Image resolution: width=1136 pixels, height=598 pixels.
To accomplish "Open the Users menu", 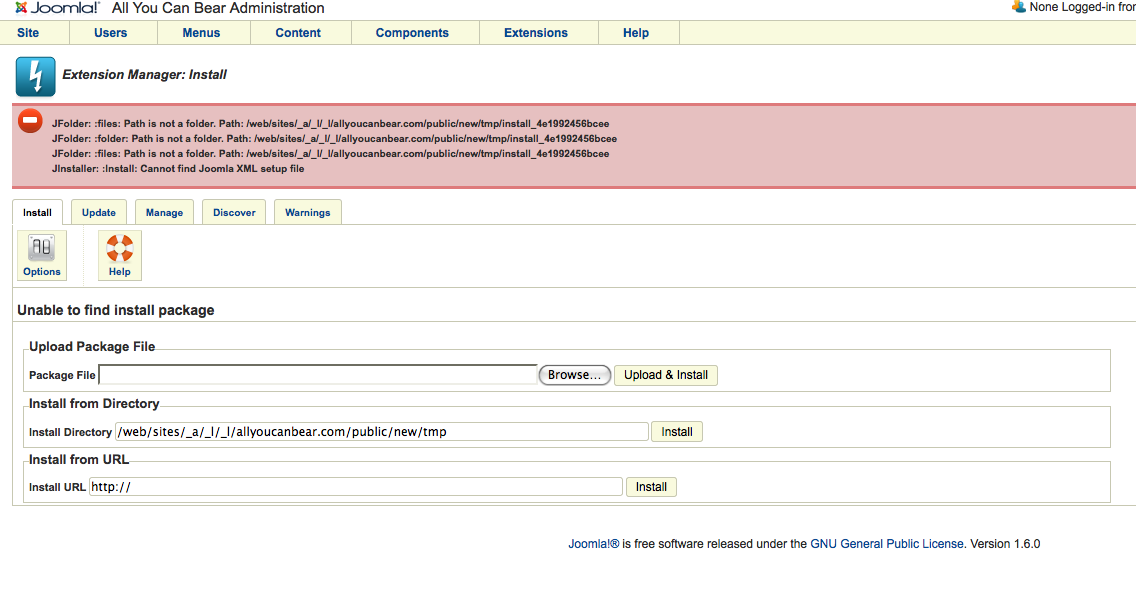I will click(111, 33).
